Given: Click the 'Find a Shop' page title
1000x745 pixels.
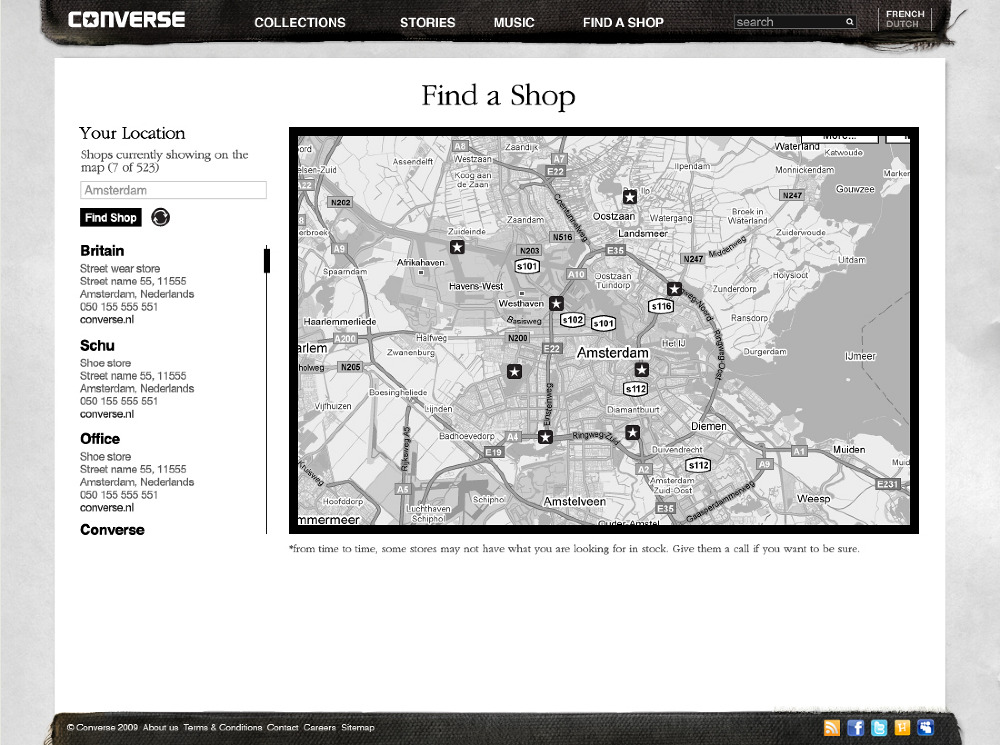Looking at the screenshot, I should [498, 96].
